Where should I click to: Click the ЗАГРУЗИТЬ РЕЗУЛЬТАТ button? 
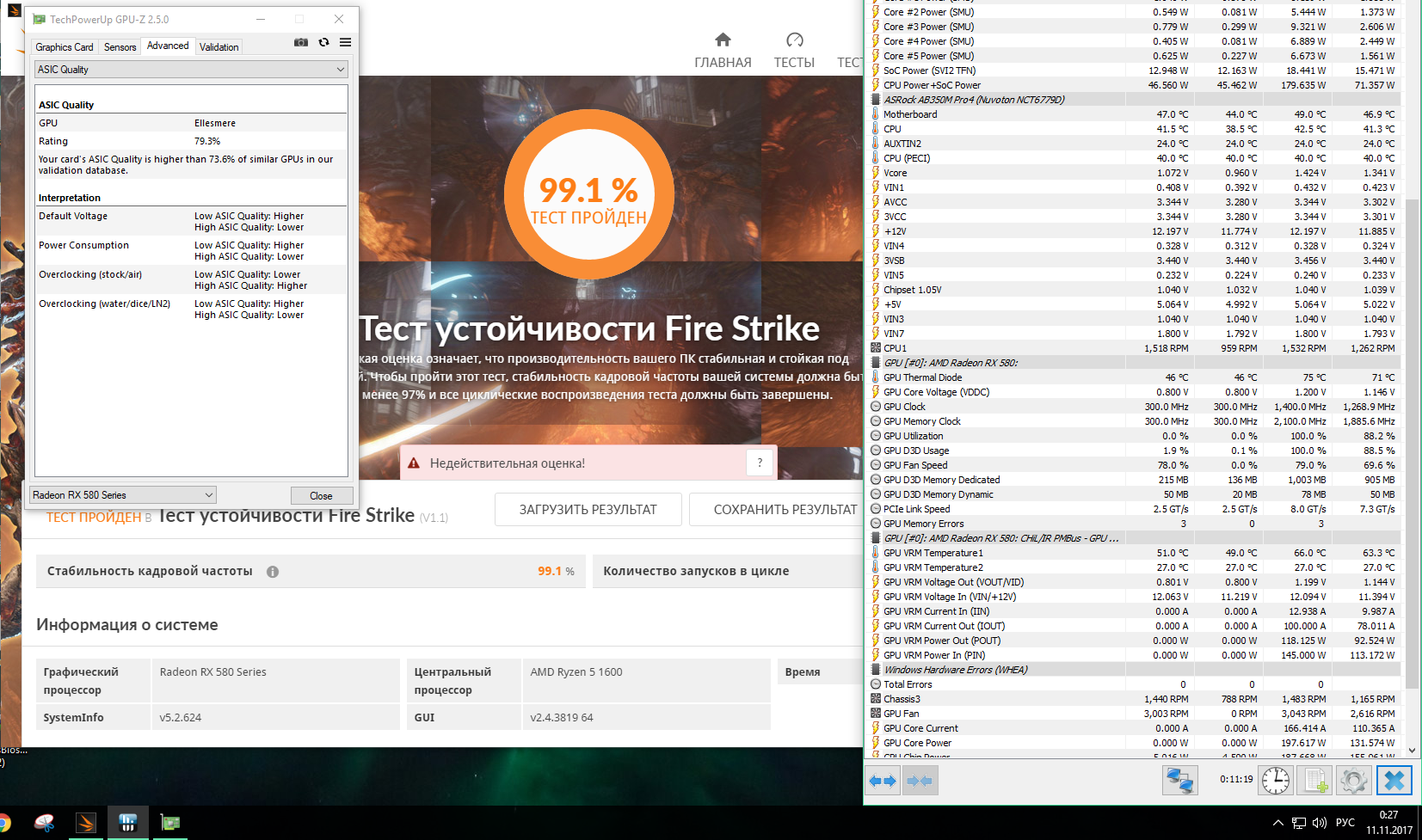(588, 510)
